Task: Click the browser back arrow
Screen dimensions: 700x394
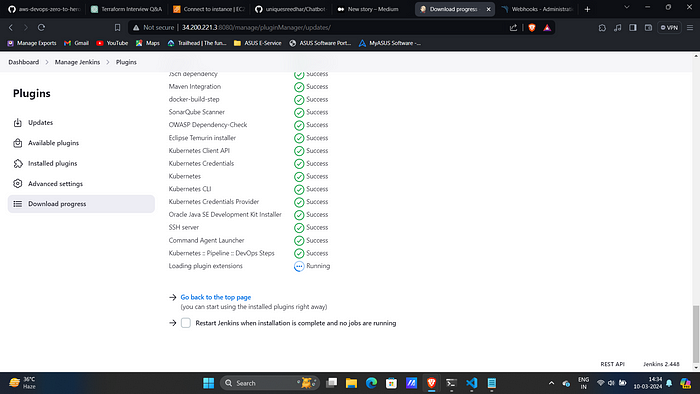Action: click(x=11, y=28)
